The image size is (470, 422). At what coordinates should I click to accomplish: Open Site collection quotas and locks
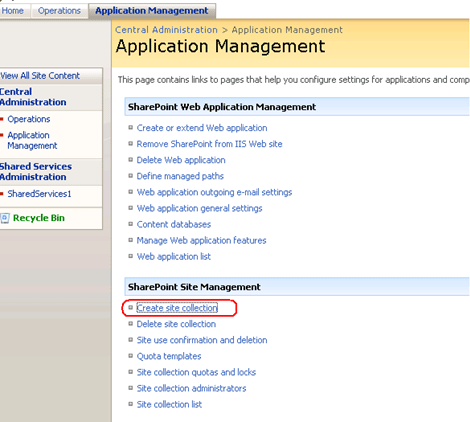pos(196,372)
